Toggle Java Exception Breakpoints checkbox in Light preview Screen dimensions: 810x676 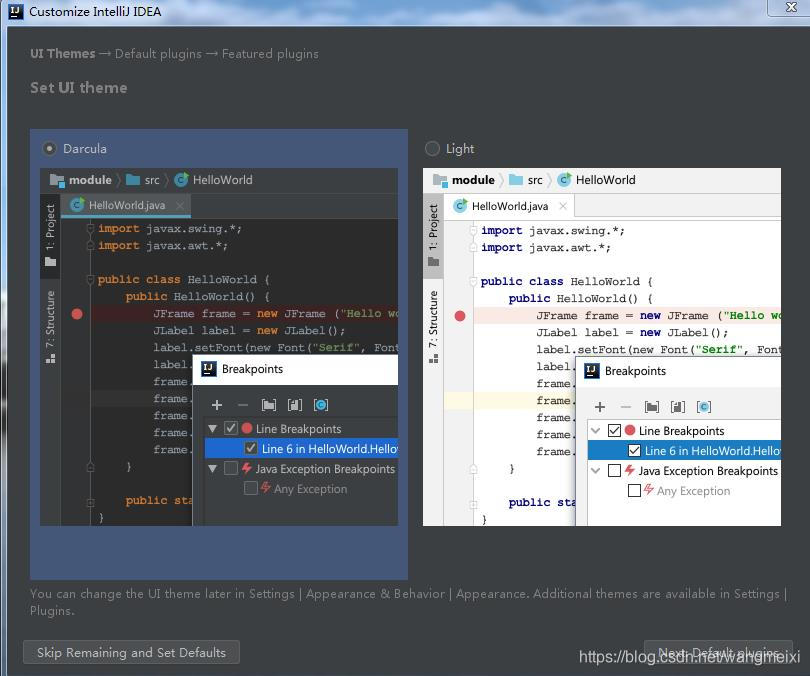(614, 470)
